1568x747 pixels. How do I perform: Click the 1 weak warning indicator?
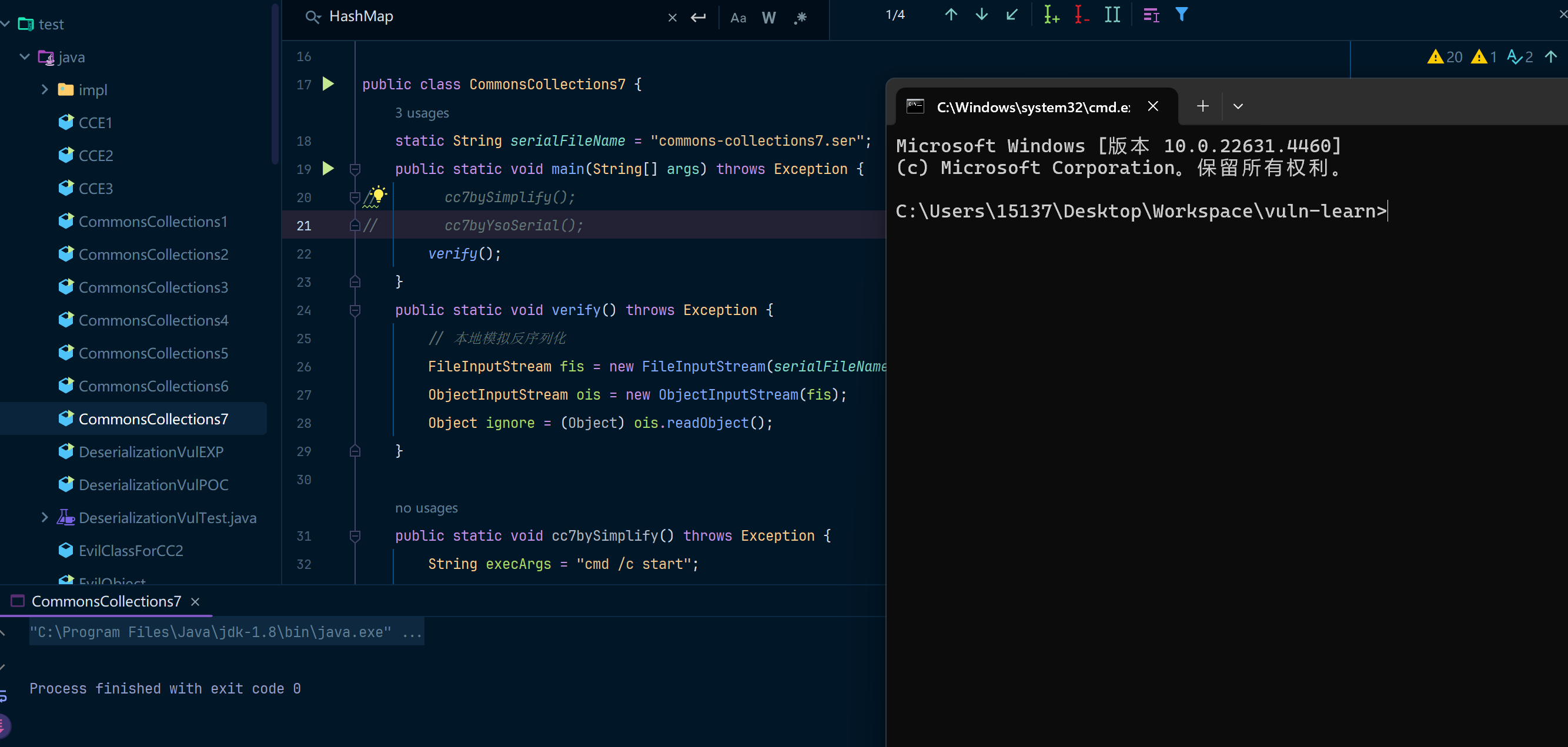[x=1484, y=56]
